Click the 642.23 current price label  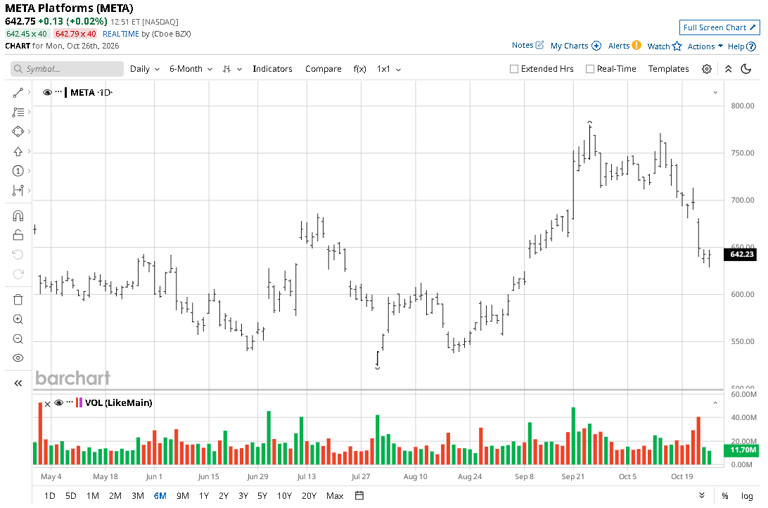741,254
